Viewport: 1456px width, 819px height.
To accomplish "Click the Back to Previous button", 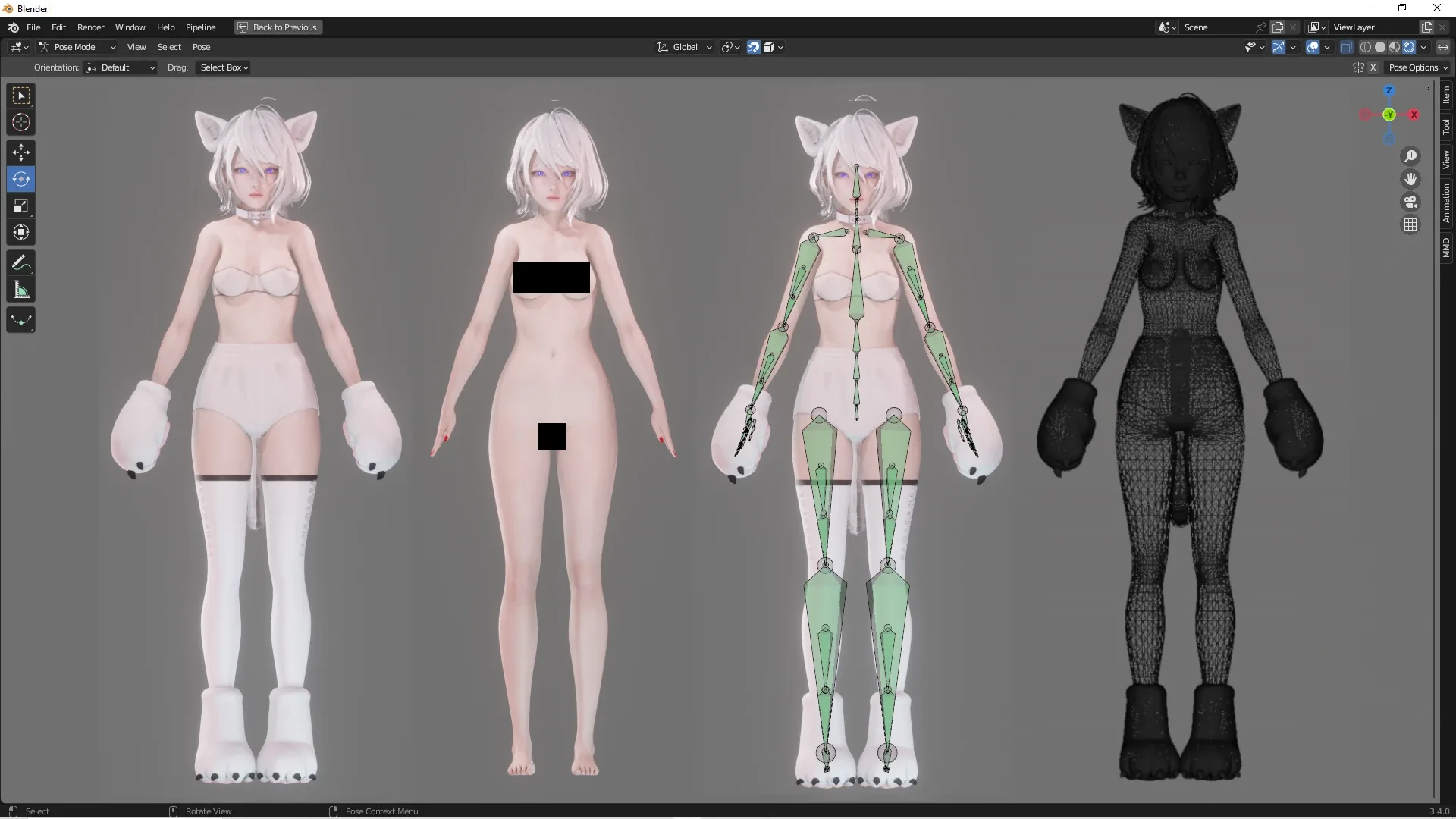I will tap(278, 27).
